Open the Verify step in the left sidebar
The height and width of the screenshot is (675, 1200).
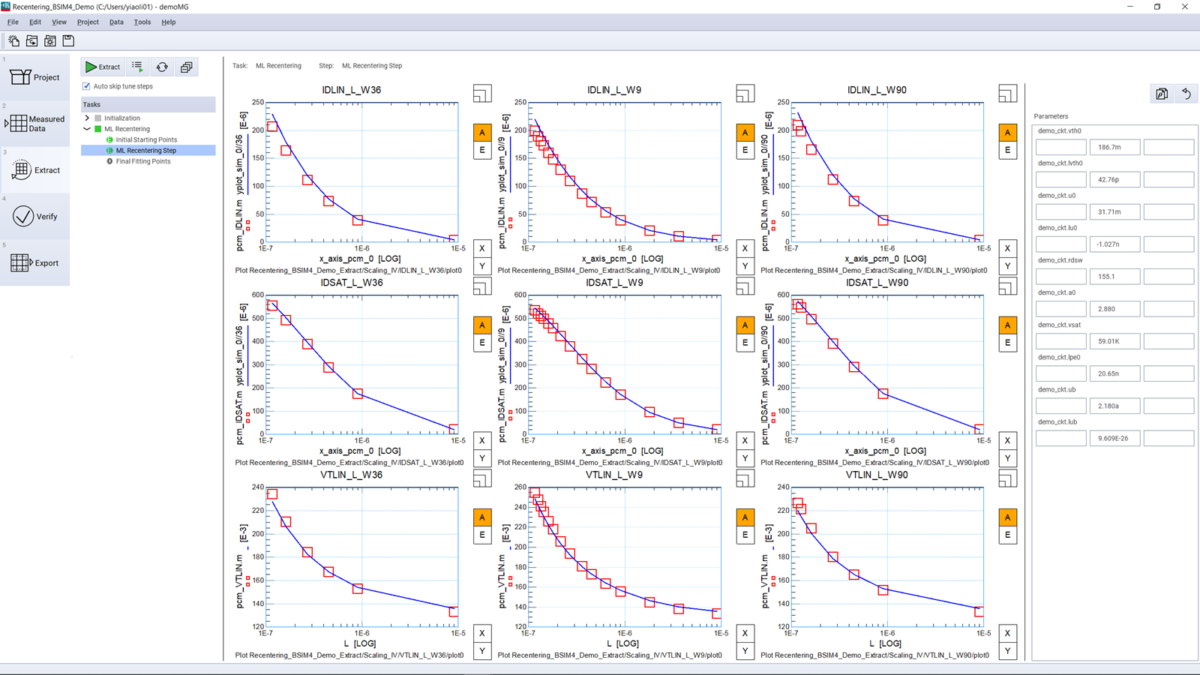[35, 216]
